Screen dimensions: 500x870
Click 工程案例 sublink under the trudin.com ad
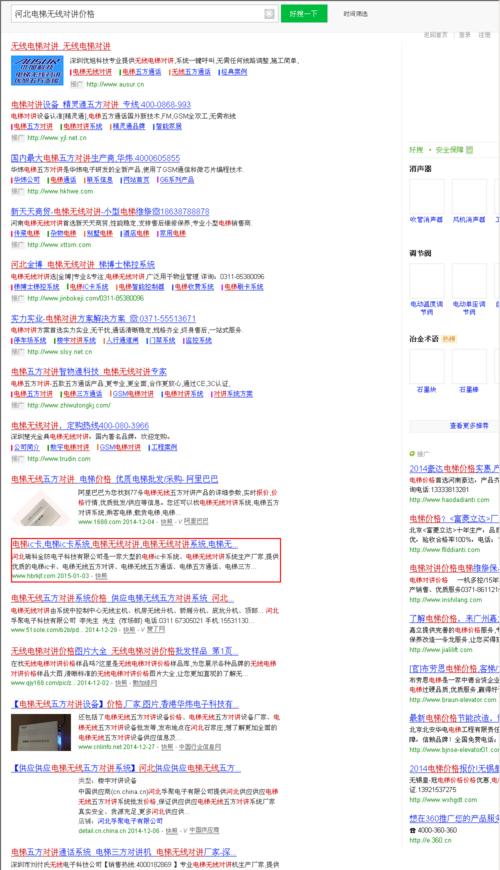[x=164, y=448]
